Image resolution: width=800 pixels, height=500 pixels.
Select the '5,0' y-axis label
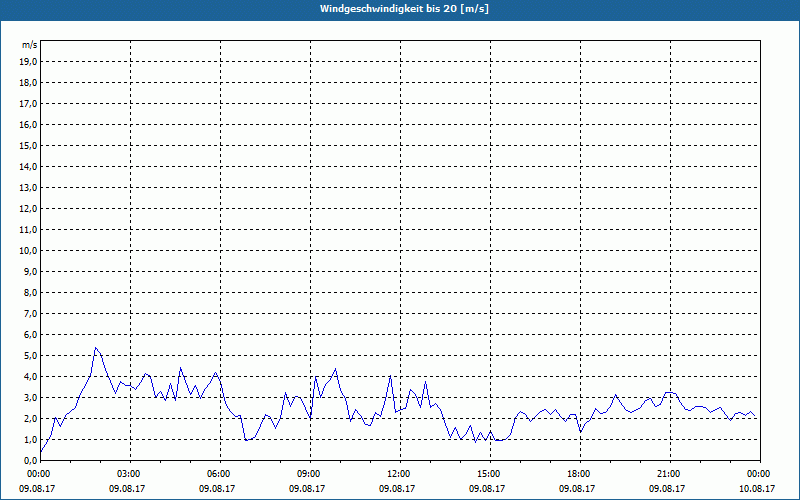coord(30,356)
